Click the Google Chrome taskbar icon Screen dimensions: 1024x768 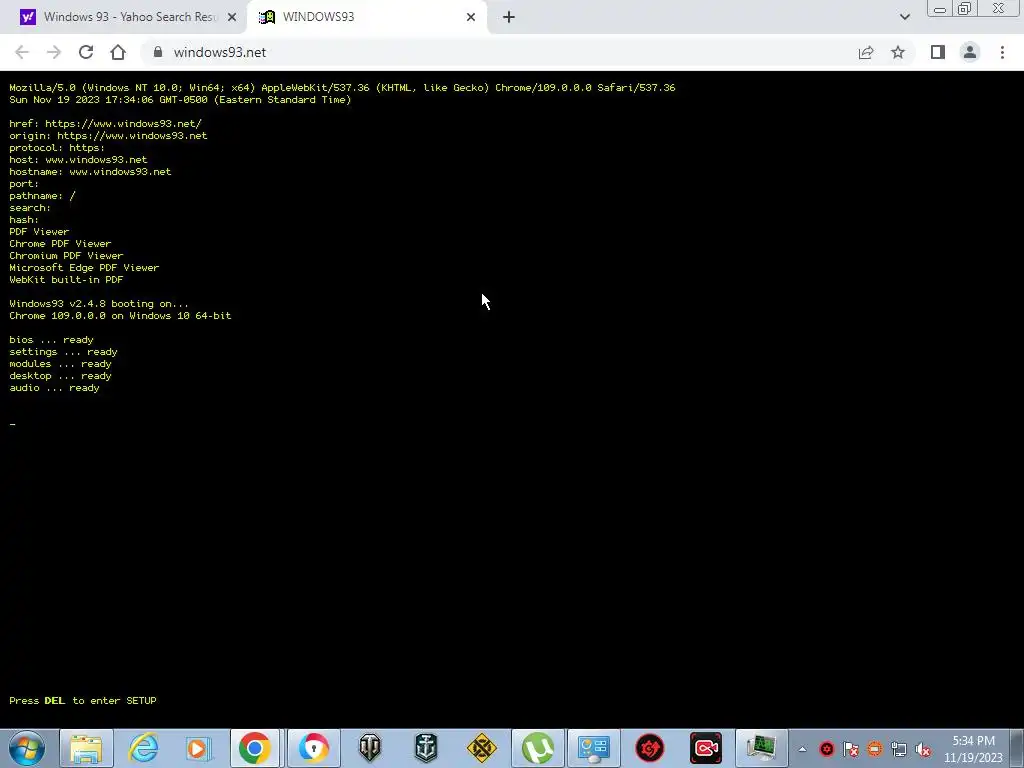255,748
